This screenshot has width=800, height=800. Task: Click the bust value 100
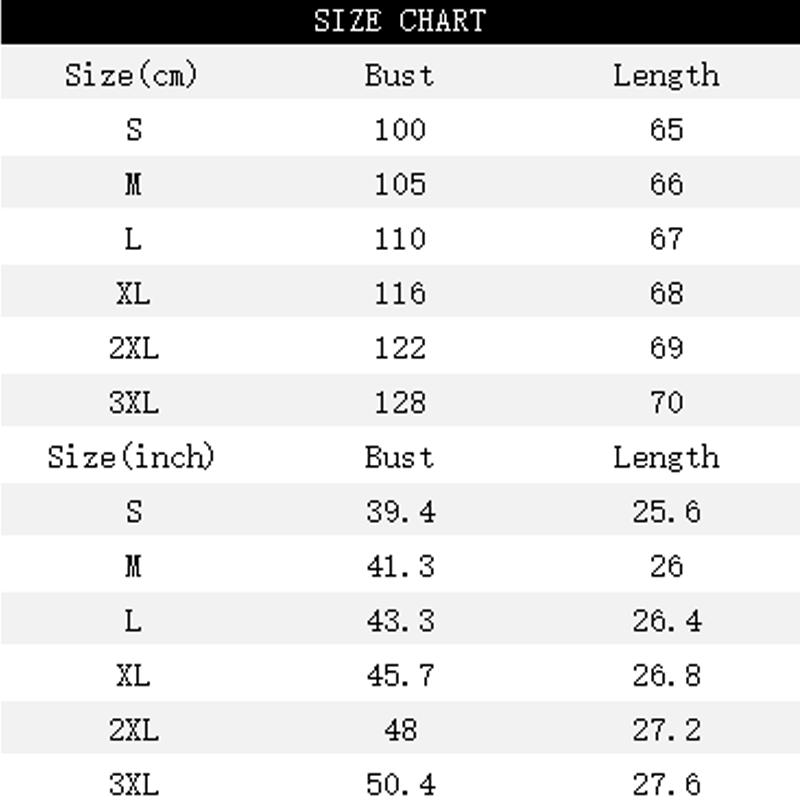tap(399, 130)
